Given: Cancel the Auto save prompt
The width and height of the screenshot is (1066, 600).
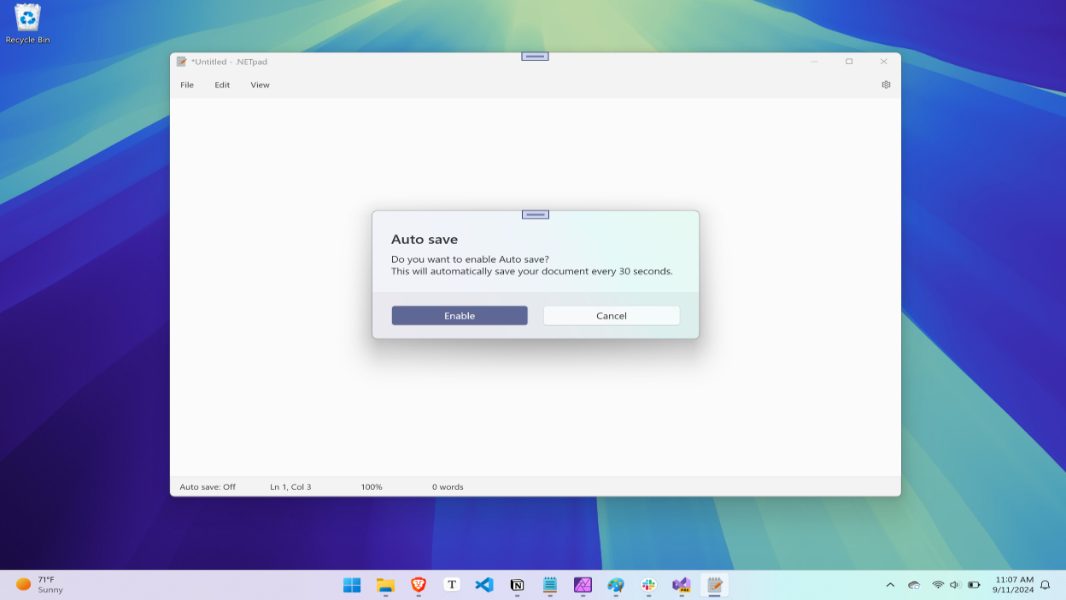Looking at the screenshot, I should [x=611, y=314].
